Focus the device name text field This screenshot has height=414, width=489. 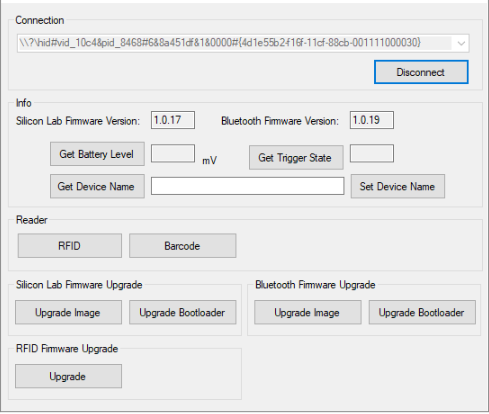coord(247,186)
